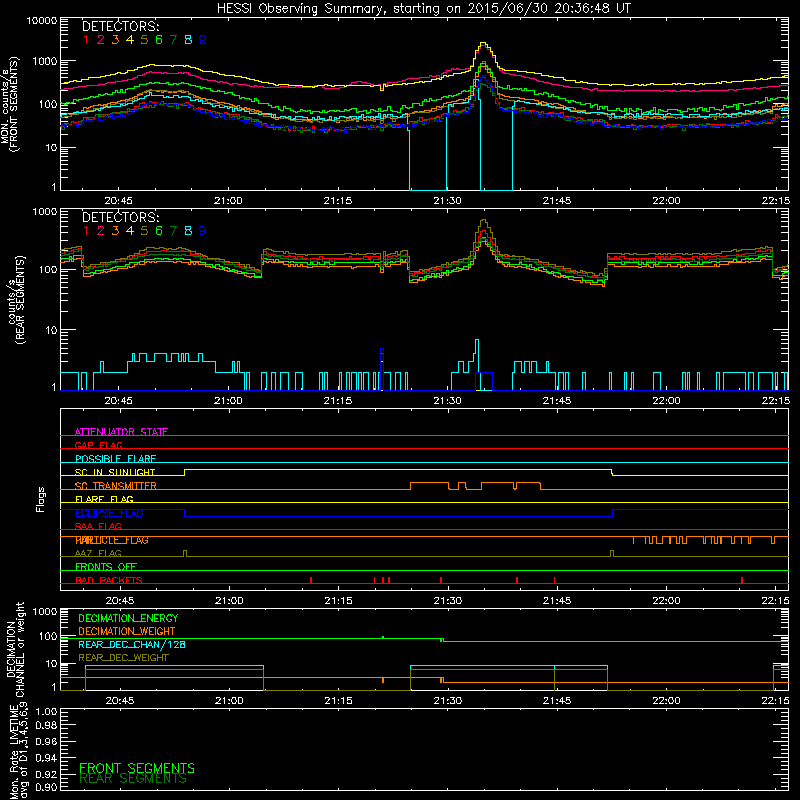Click the 21:45 time label under the Flags plot

tap(557, 601)
